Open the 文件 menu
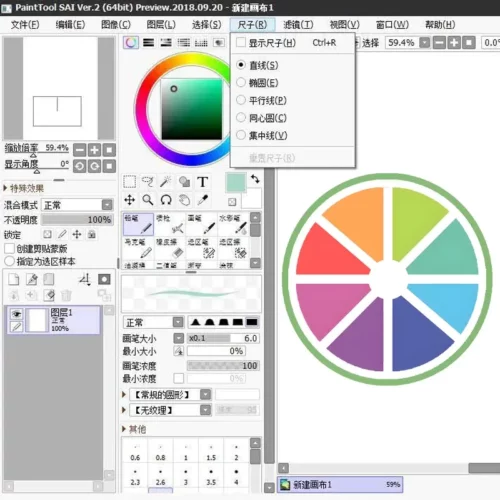The height and width of the screenshot is (500, 500). (x=25, y=25)
